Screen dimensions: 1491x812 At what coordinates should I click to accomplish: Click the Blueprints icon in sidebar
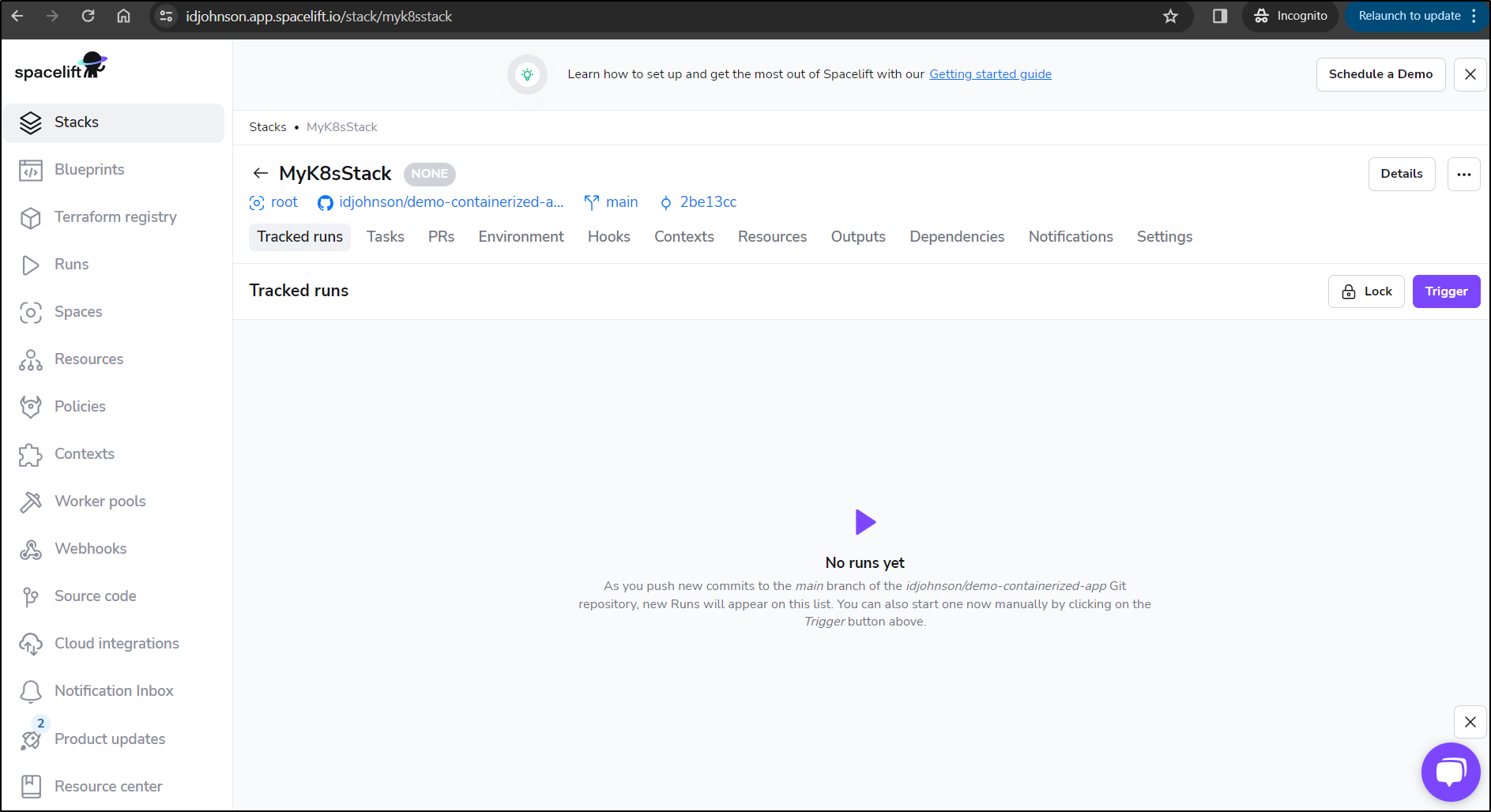point(31,170)
